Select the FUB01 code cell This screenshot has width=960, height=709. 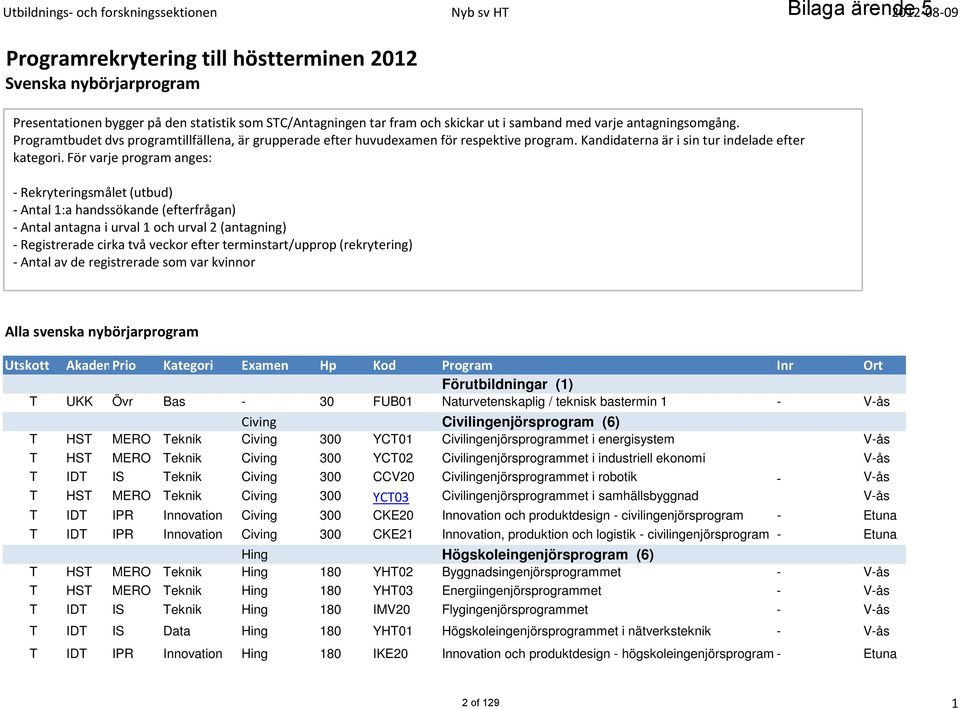(x=392, y=402)
